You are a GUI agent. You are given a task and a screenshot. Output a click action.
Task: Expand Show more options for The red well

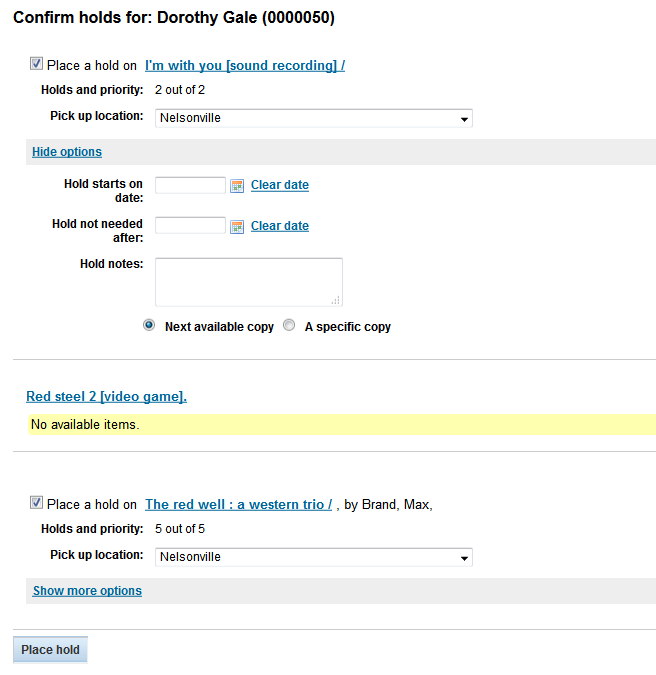(87, 591)
